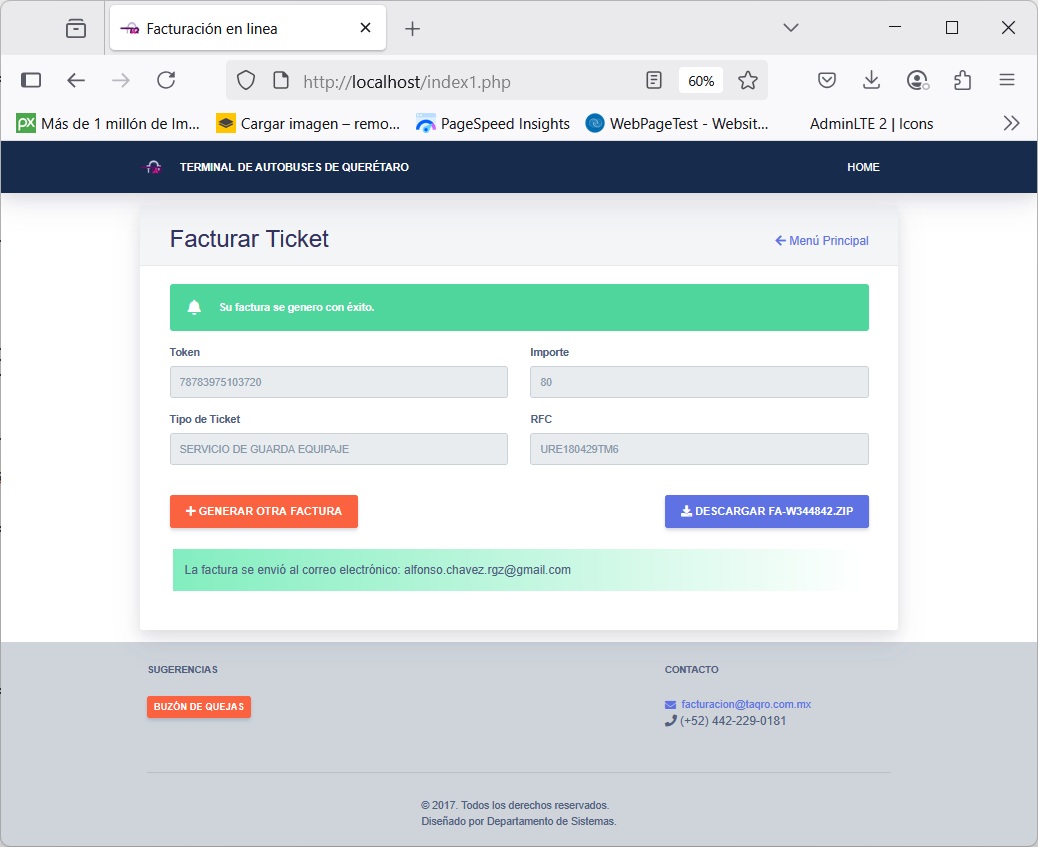Open the HOME navigation menu item
Screen dimensions: 1038x847
[x=863, y=167]
